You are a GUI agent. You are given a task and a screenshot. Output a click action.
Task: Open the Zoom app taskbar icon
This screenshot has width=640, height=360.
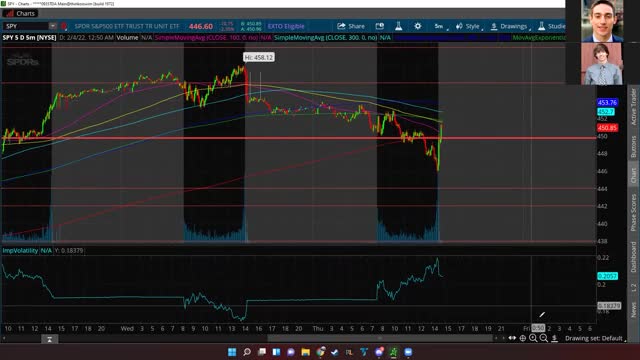coord(408,352)
